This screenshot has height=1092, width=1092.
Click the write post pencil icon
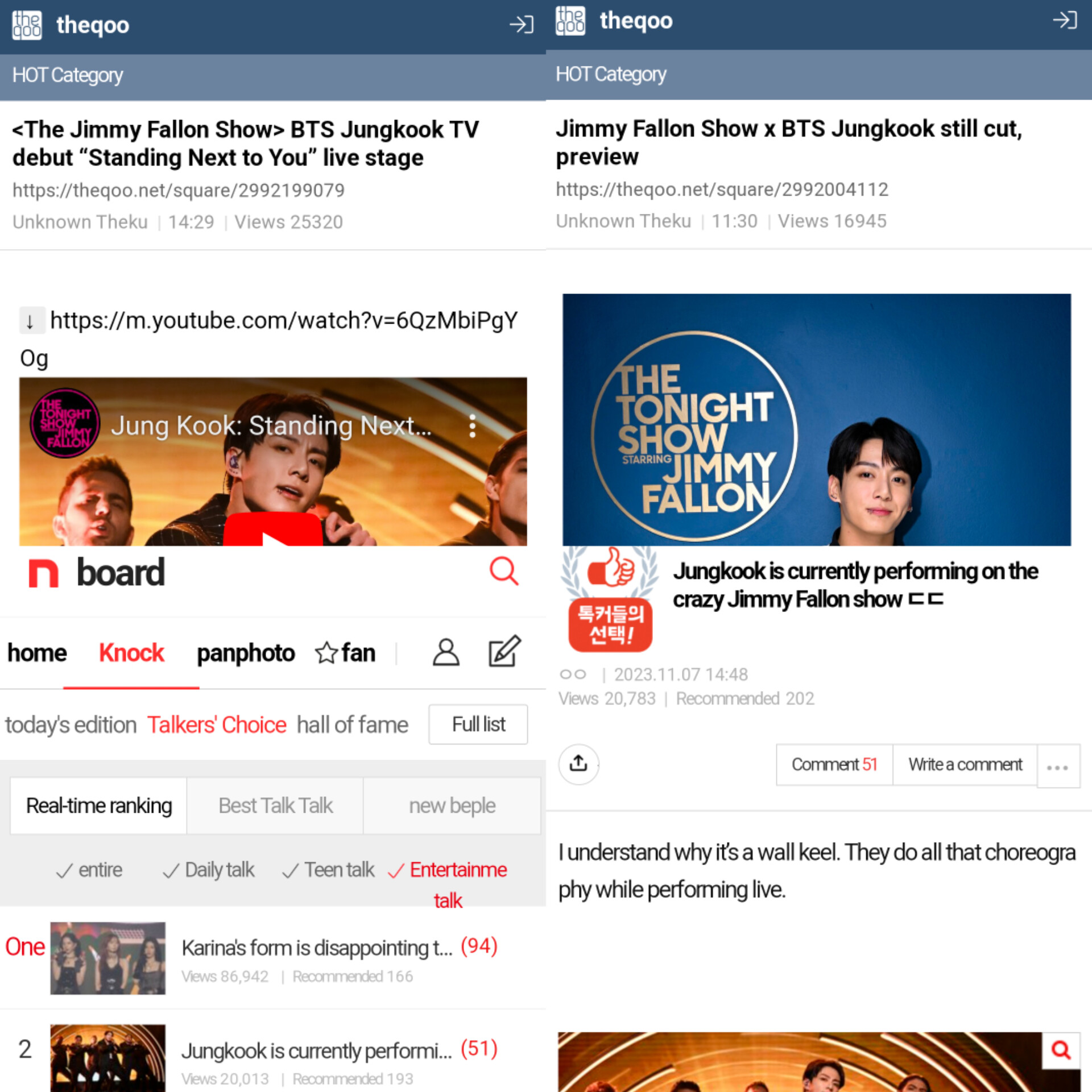tap(504, 651)
